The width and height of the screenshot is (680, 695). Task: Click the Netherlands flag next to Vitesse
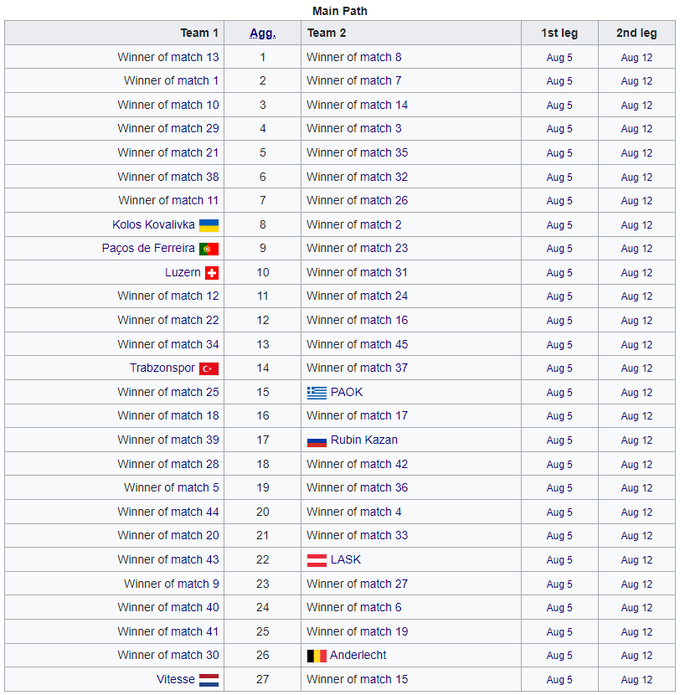(209, 680)
